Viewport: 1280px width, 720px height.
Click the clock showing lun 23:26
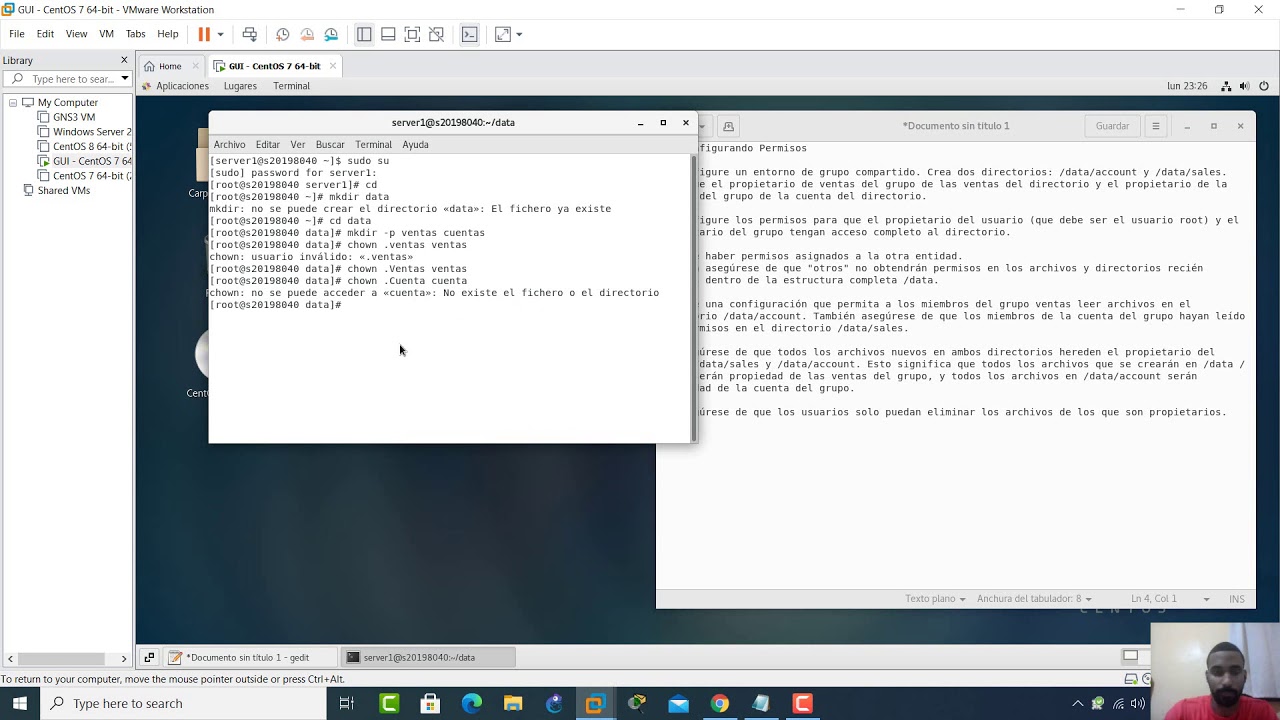(x=1187, y=86)
